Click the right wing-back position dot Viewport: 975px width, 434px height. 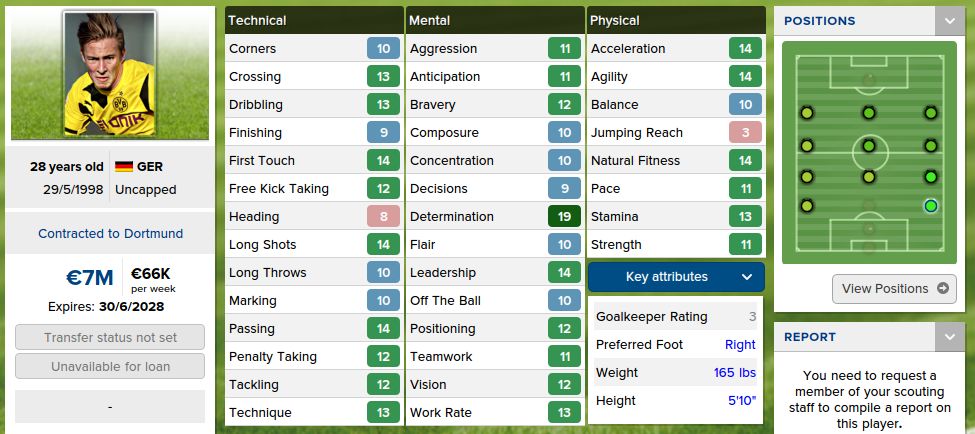[x=931, y=177]
